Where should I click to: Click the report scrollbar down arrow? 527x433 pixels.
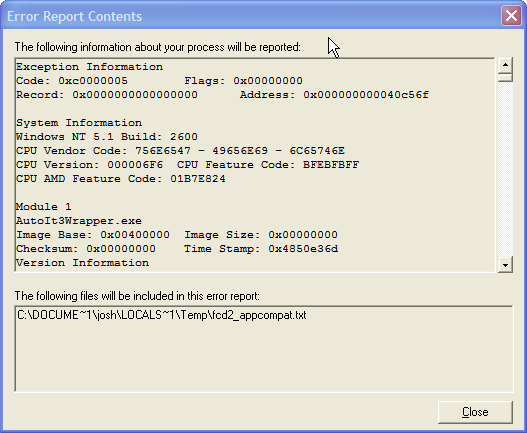pos(505,265)
